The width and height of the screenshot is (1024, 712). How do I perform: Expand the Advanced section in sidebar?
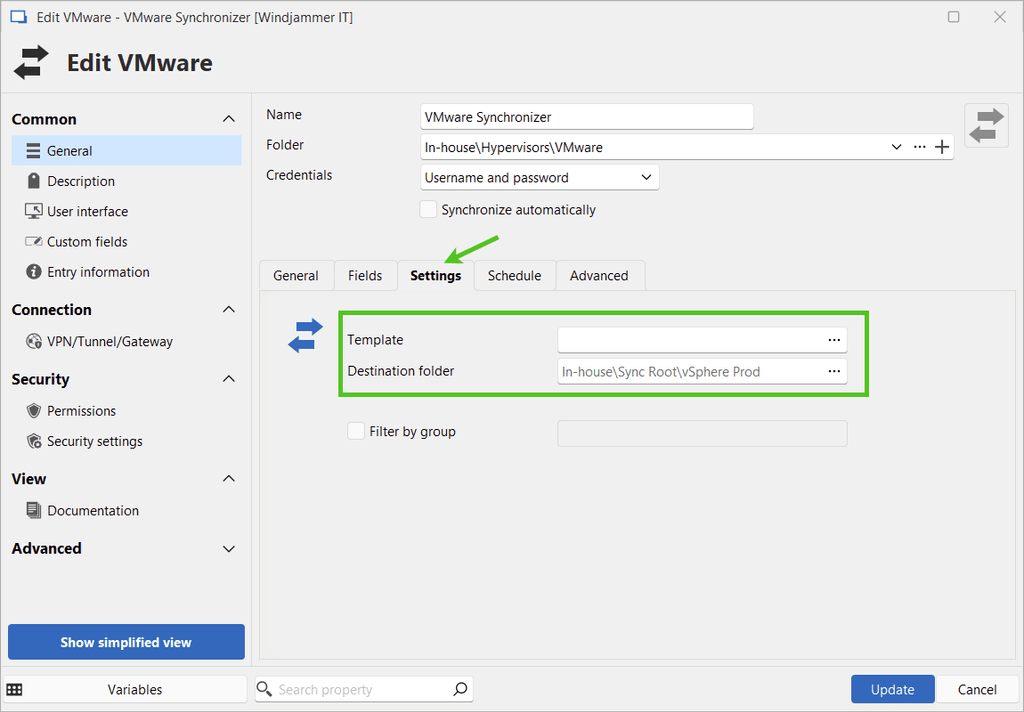pos(228,549)
